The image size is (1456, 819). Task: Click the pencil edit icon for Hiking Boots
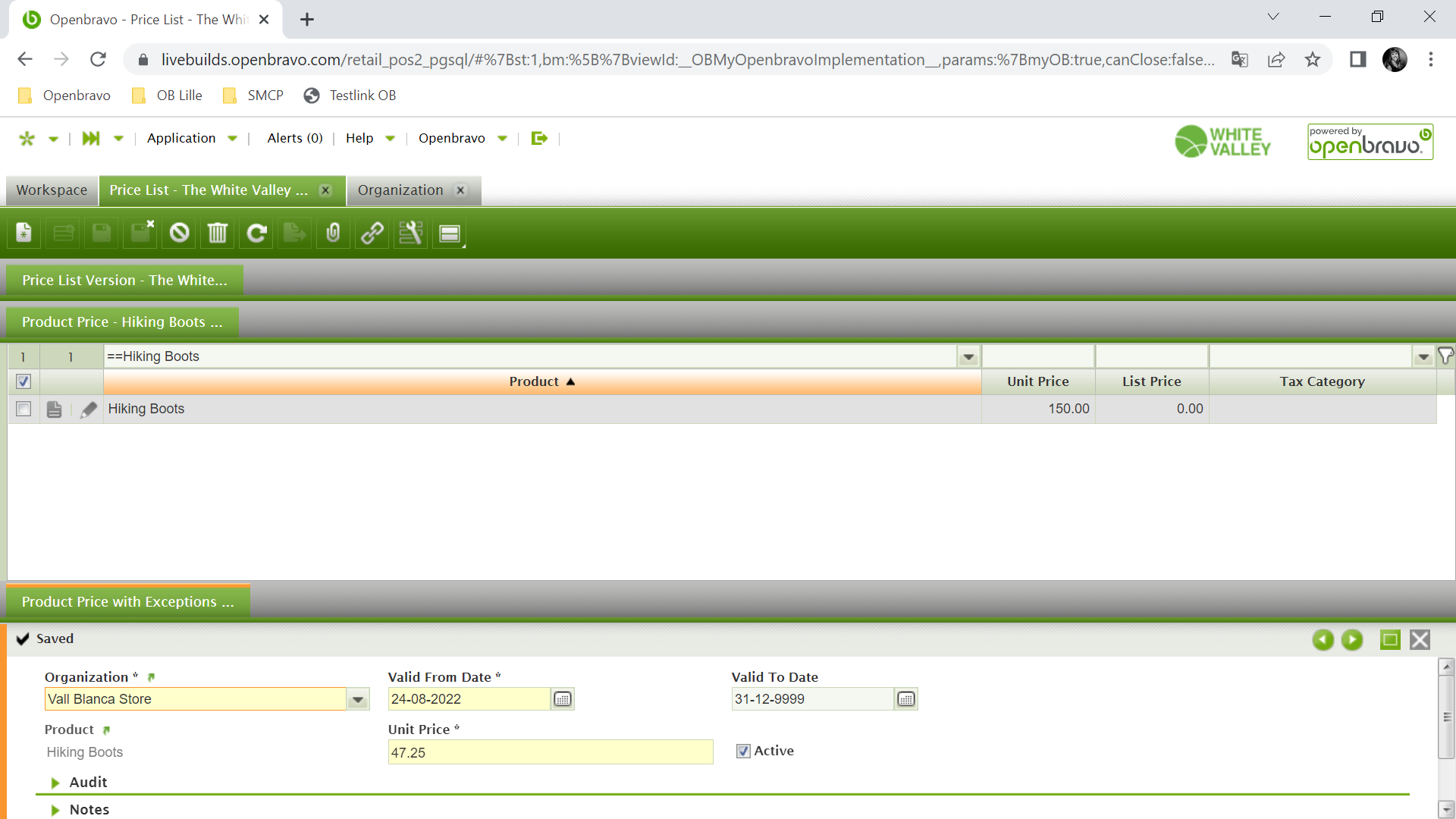click(x=89, y=409)
